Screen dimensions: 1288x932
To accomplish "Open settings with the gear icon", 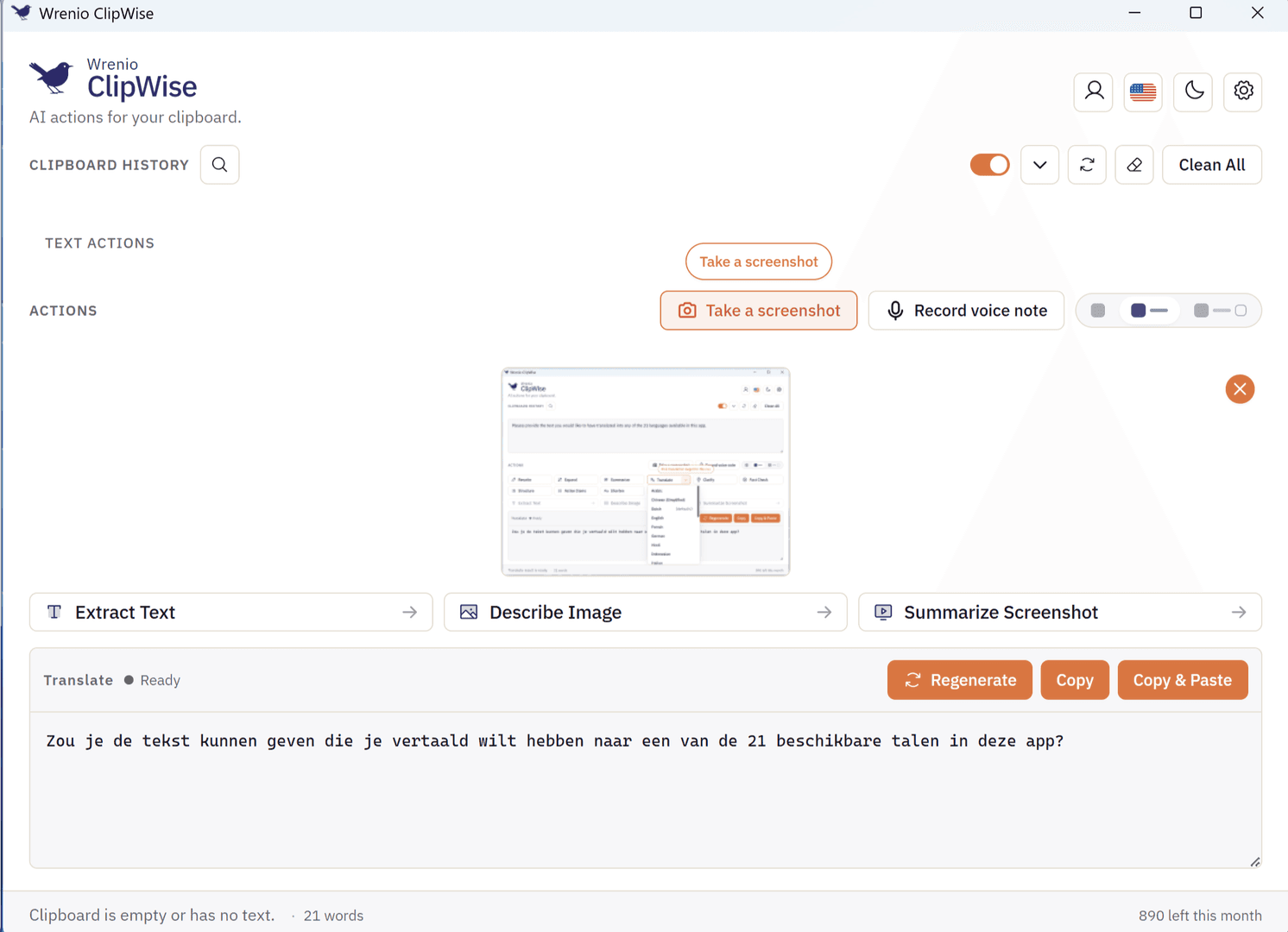I will (1243, 91).
